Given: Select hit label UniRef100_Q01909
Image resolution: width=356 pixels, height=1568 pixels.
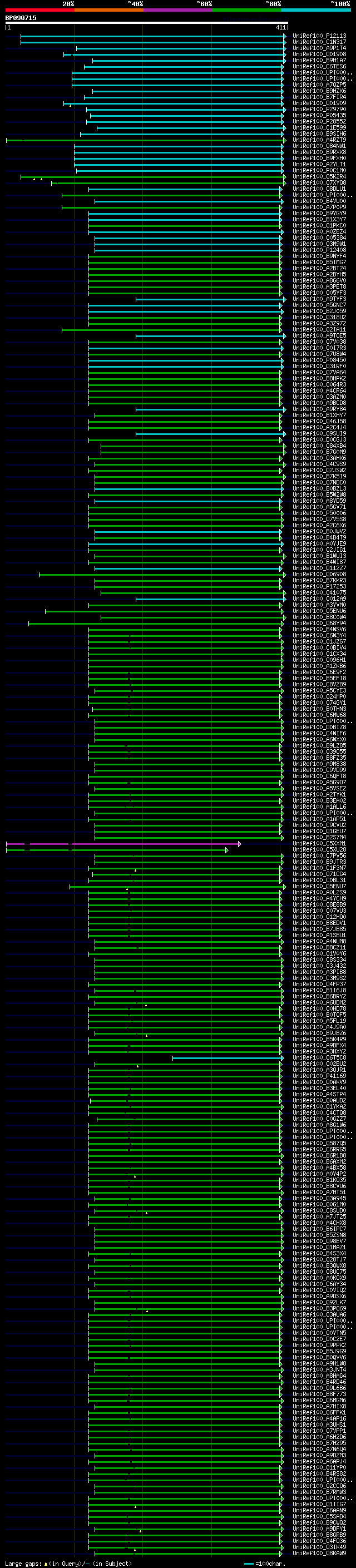Looking at the screenshot, I should click(x=319, y=103).
